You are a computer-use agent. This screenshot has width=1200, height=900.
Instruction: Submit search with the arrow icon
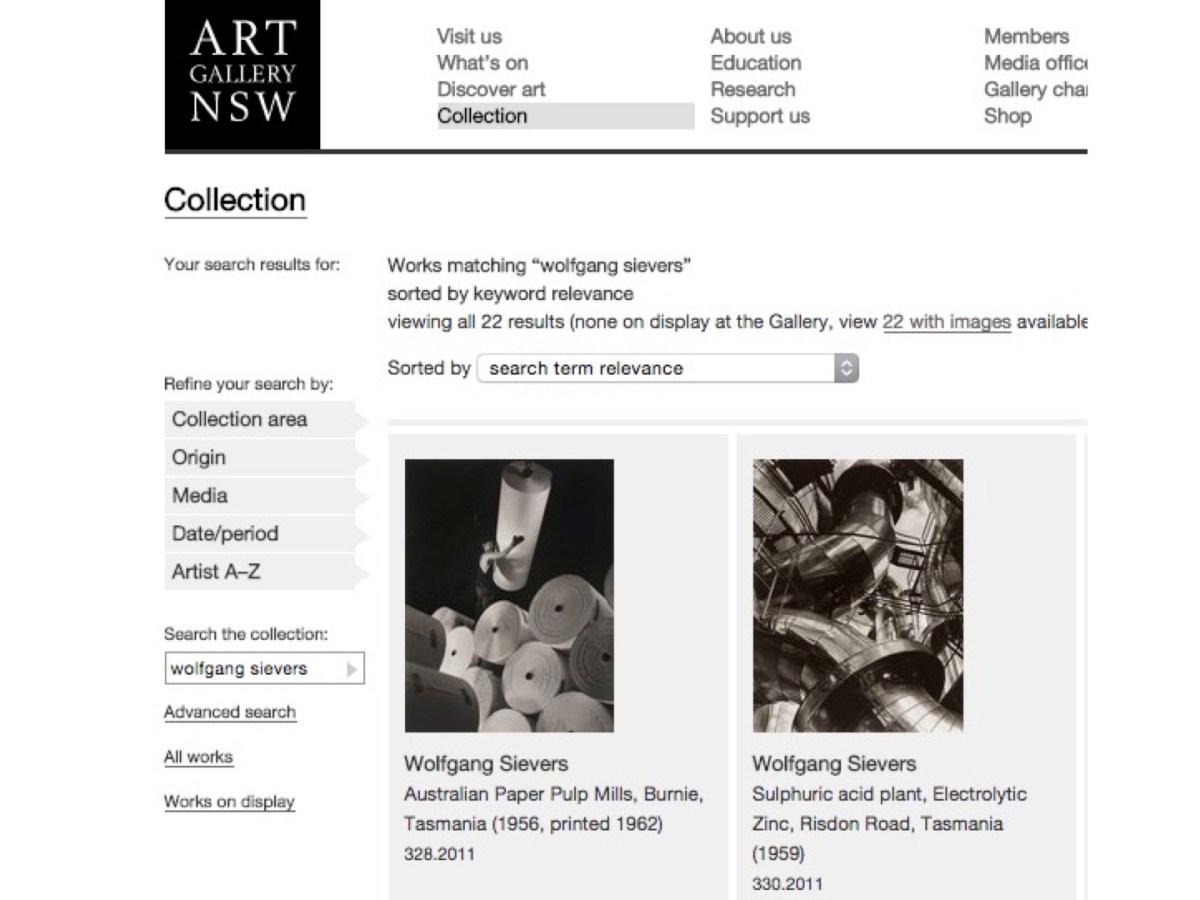tap(351, 669)
